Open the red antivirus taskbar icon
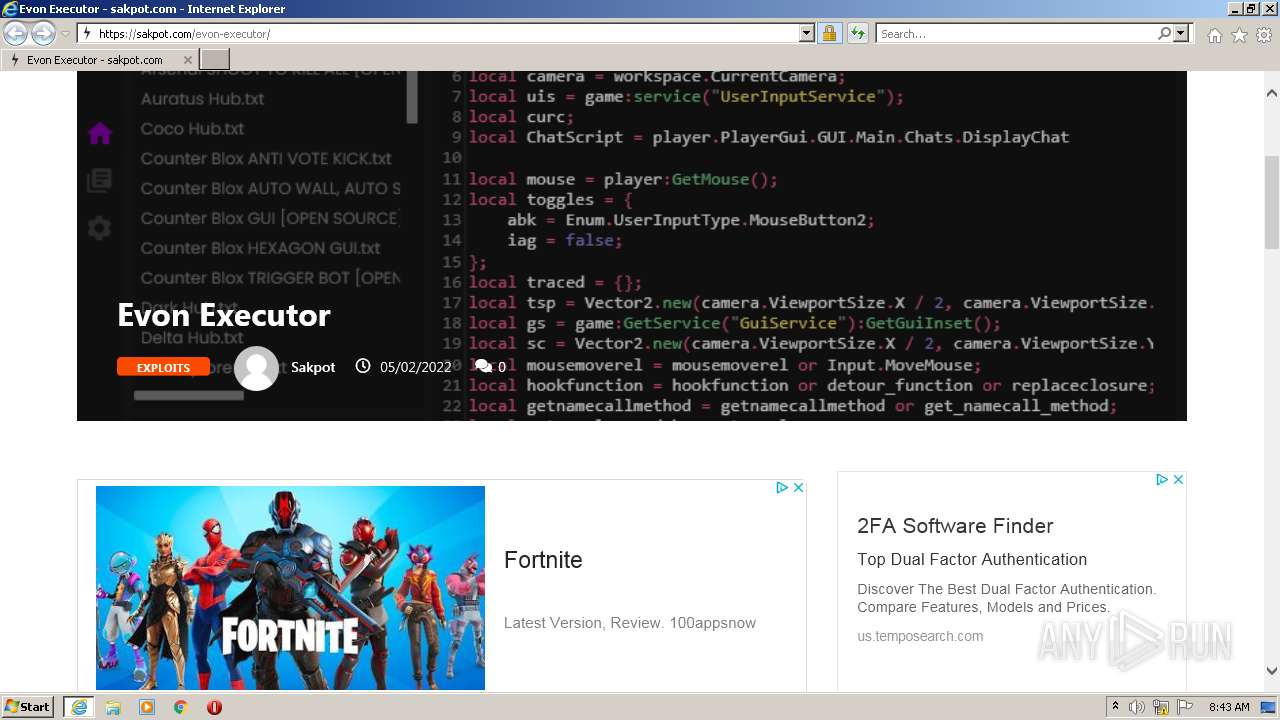 [x=214, y=707]
